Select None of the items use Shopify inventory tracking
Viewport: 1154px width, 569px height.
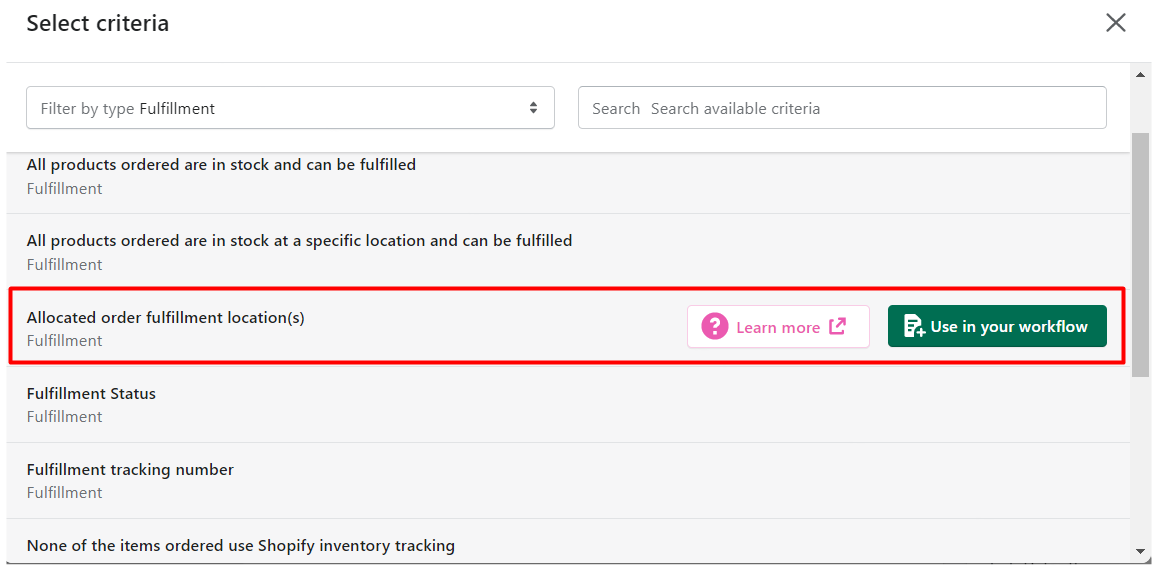point(568,543)
